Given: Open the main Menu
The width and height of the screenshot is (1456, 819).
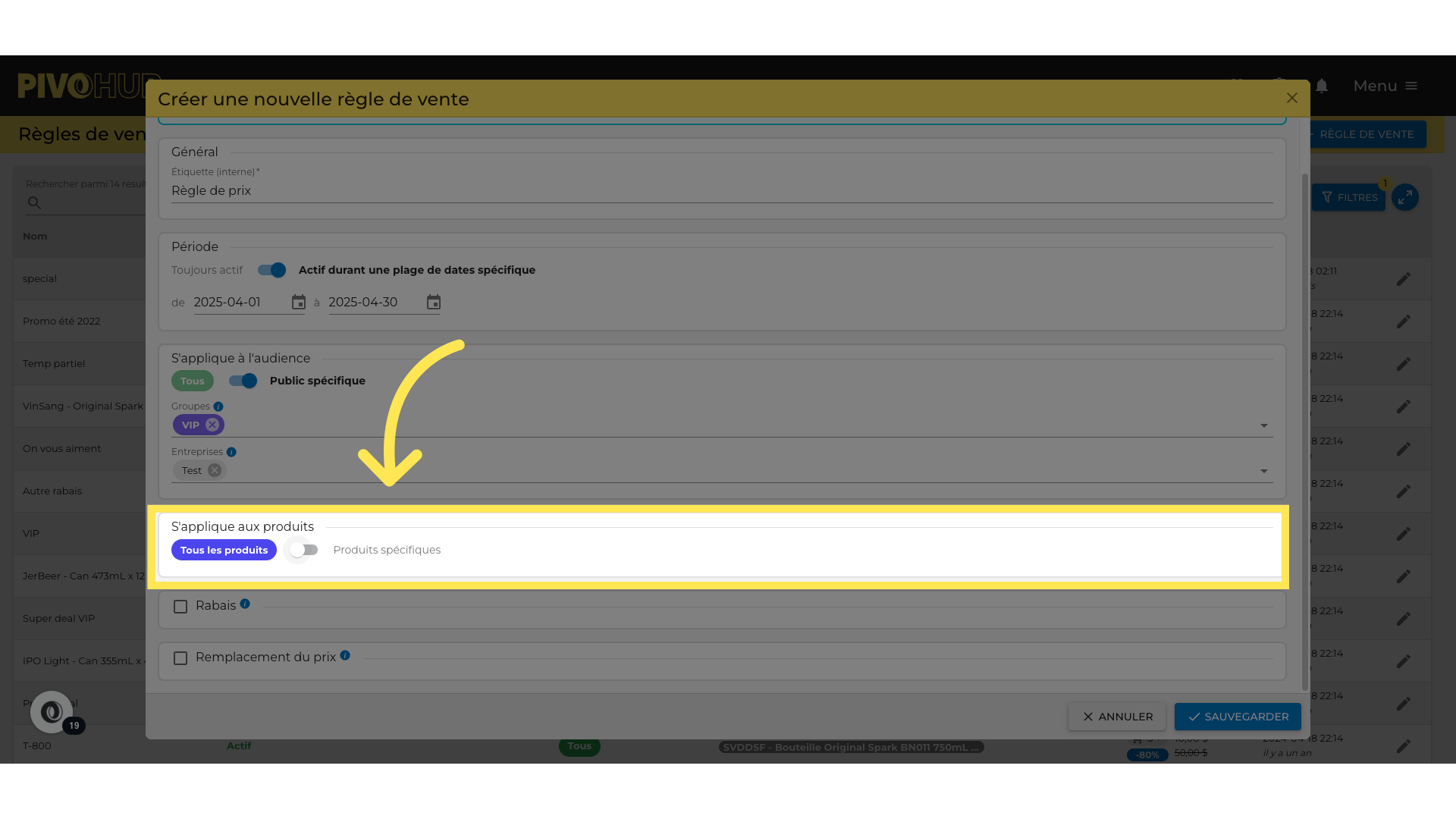Looking at the screenshot, I should point(1385,86).
